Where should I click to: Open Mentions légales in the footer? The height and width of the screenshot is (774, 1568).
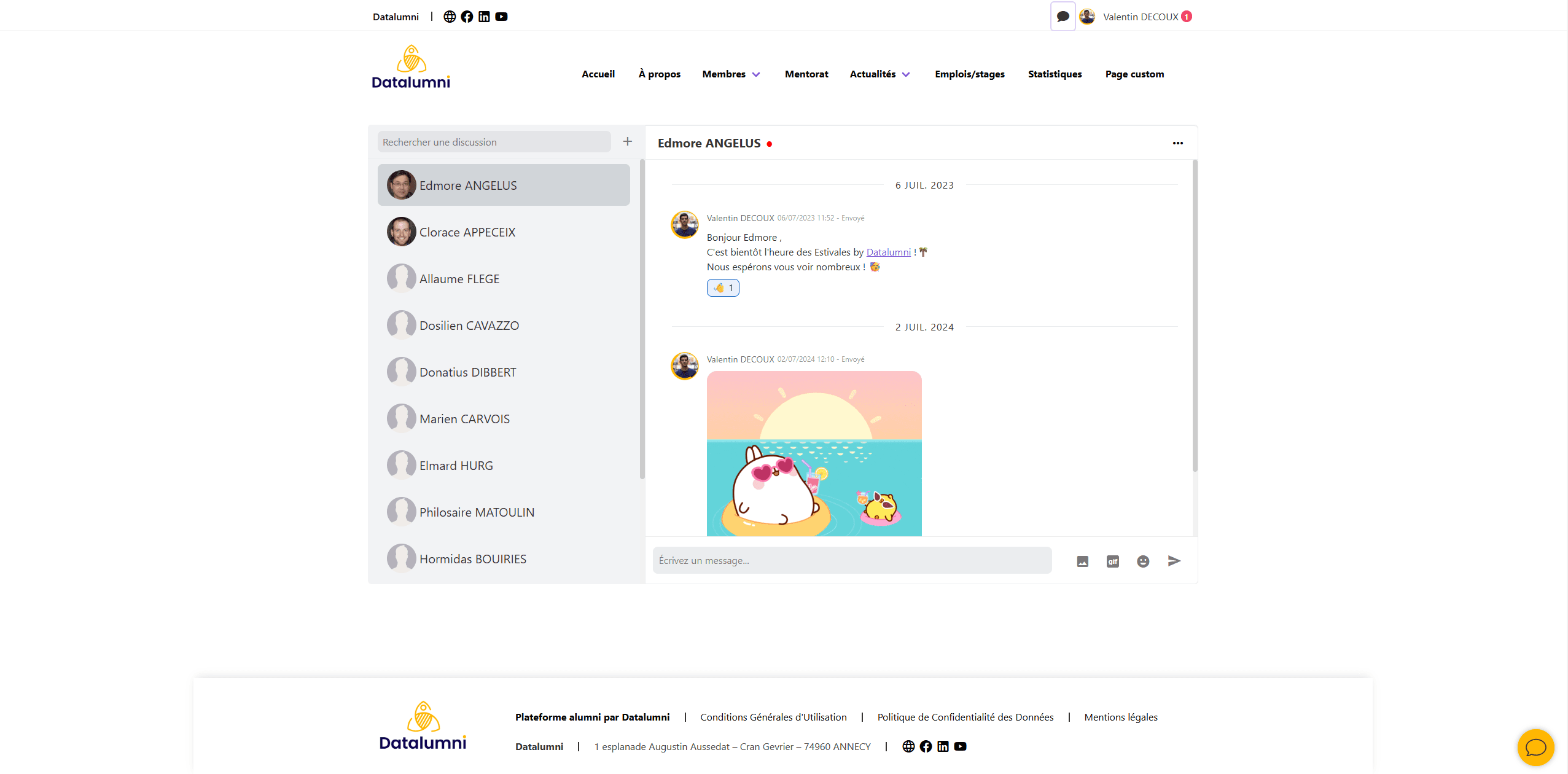[x=1120, y=717]
